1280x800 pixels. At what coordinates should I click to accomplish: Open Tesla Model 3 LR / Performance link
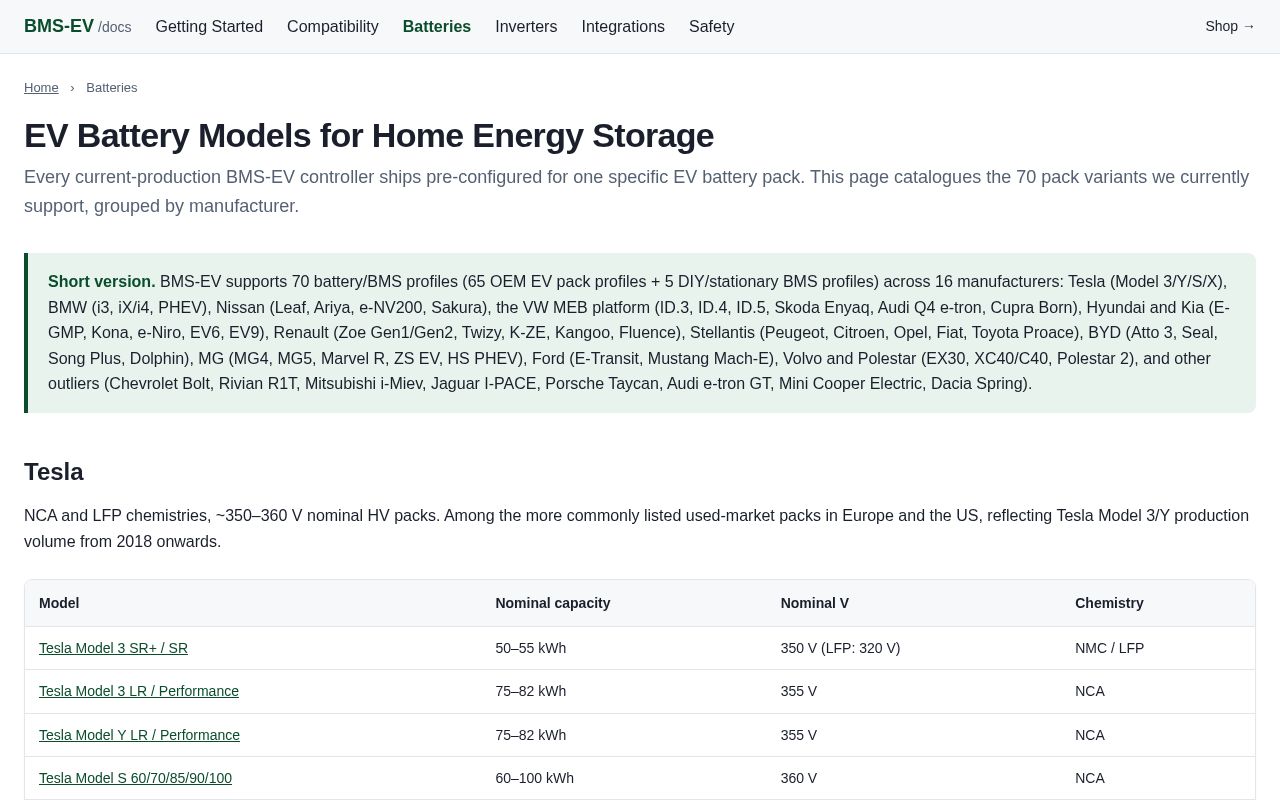(x=139, y=691)
